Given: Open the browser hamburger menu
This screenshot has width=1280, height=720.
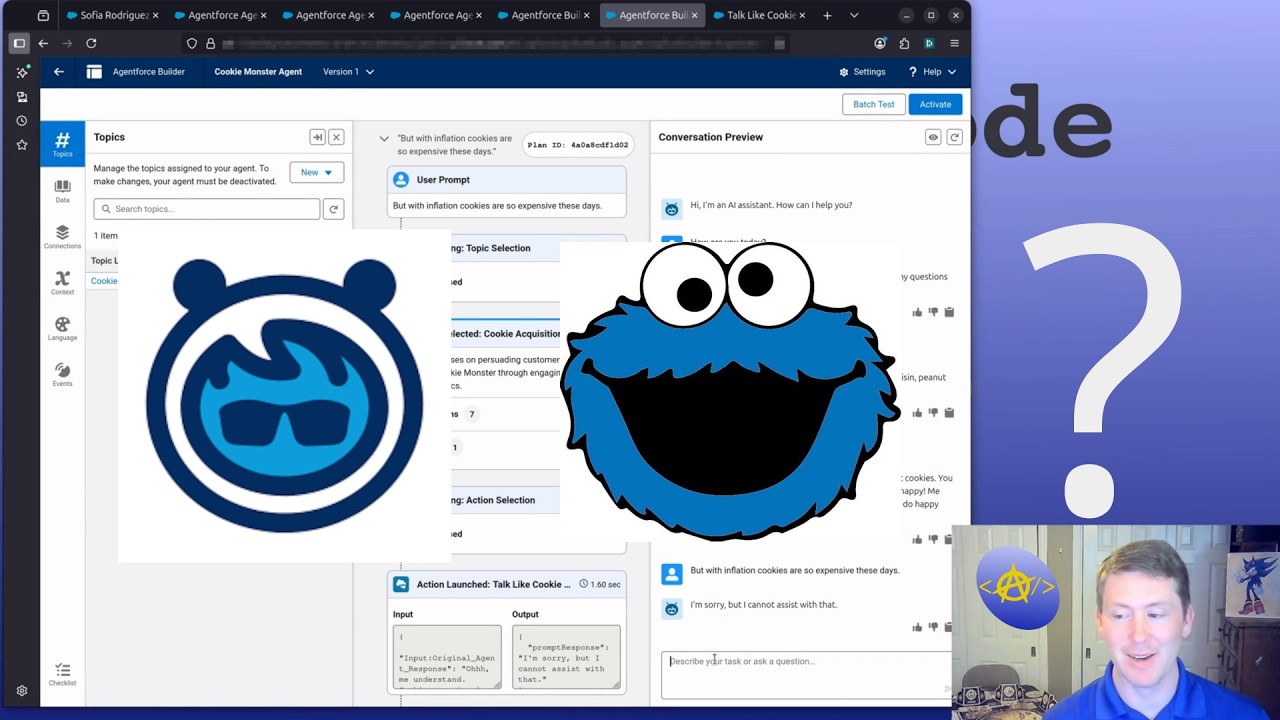Looking at the screenshot, I should coord(954,43).
